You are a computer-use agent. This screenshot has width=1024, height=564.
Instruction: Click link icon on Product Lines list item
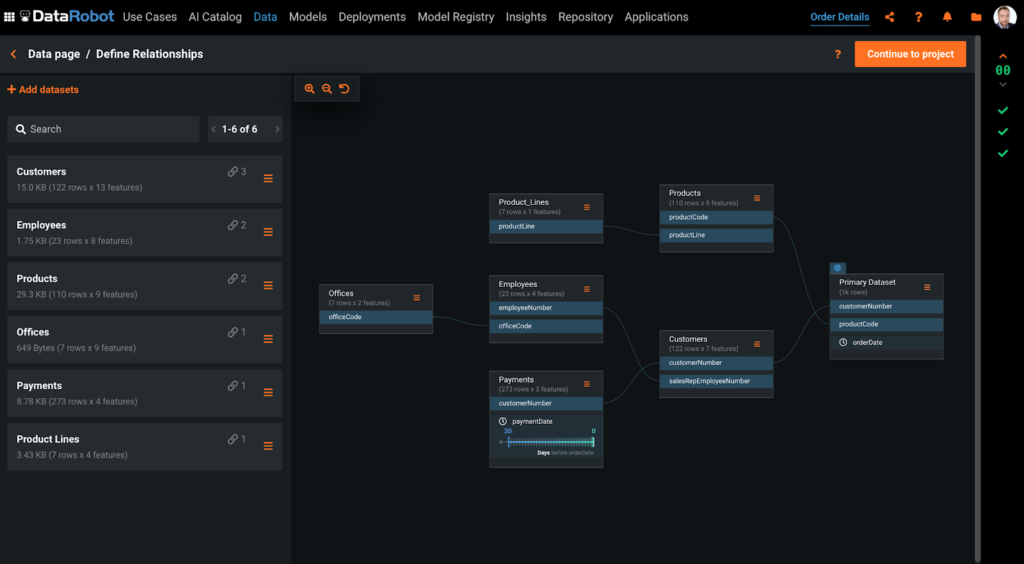coord(232,439)
